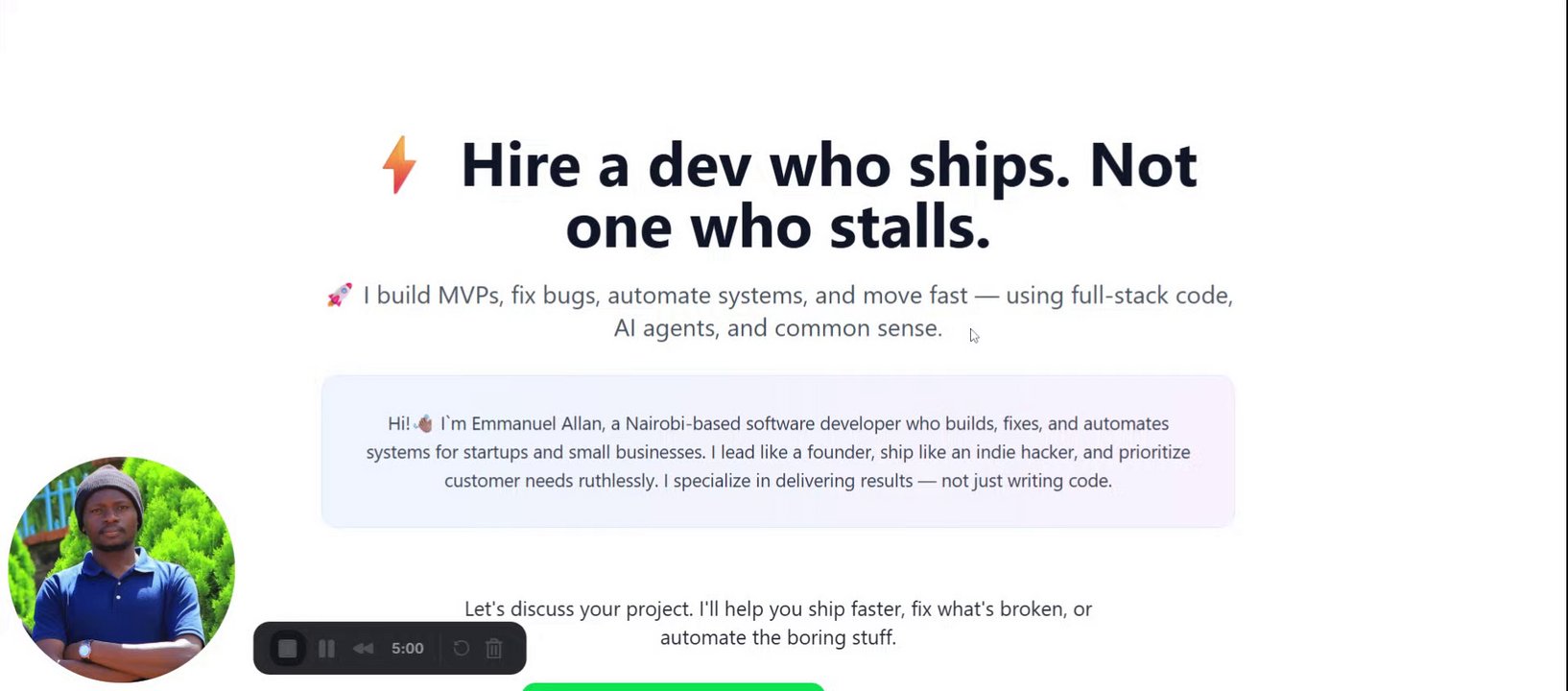
Task: Pause the recording
Action: point(326,649)
